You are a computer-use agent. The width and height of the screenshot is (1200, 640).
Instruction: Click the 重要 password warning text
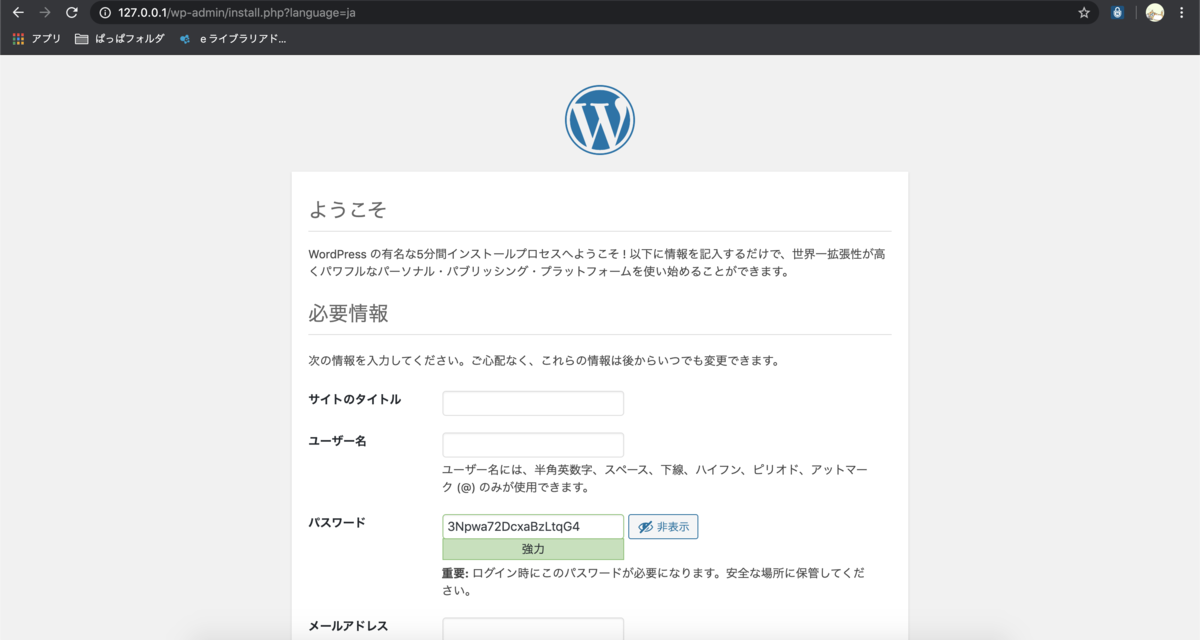pos(654,582)
